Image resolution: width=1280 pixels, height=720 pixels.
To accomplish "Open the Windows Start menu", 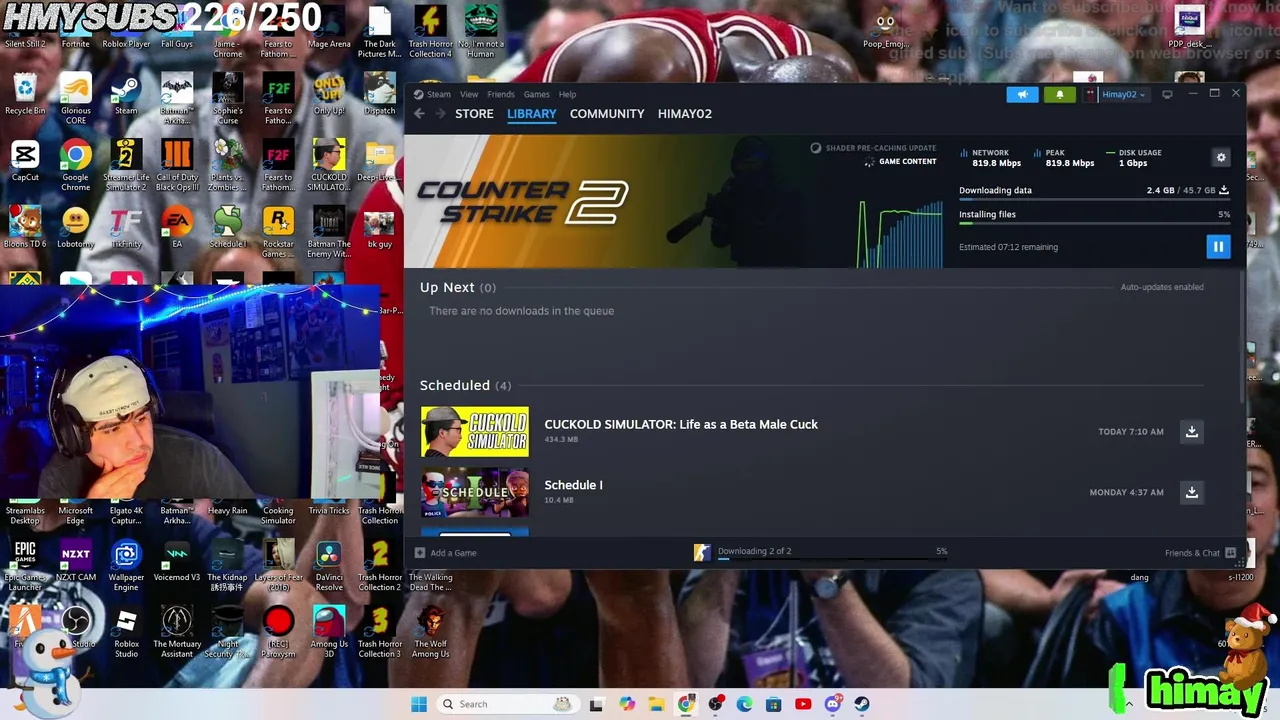I will coord(419,704).
